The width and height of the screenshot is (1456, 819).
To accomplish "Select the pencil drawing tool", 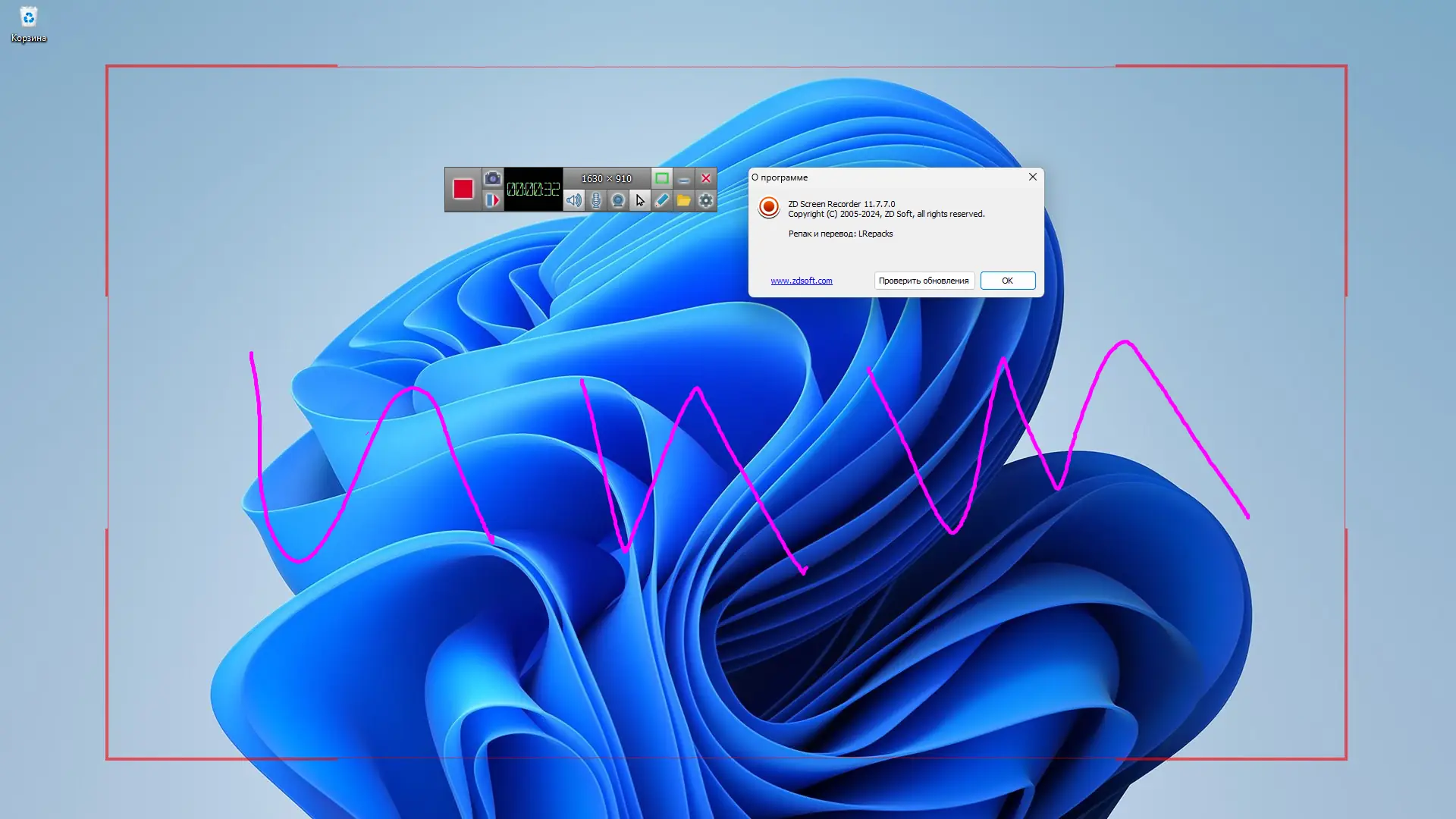I will [x=662, y=200].
